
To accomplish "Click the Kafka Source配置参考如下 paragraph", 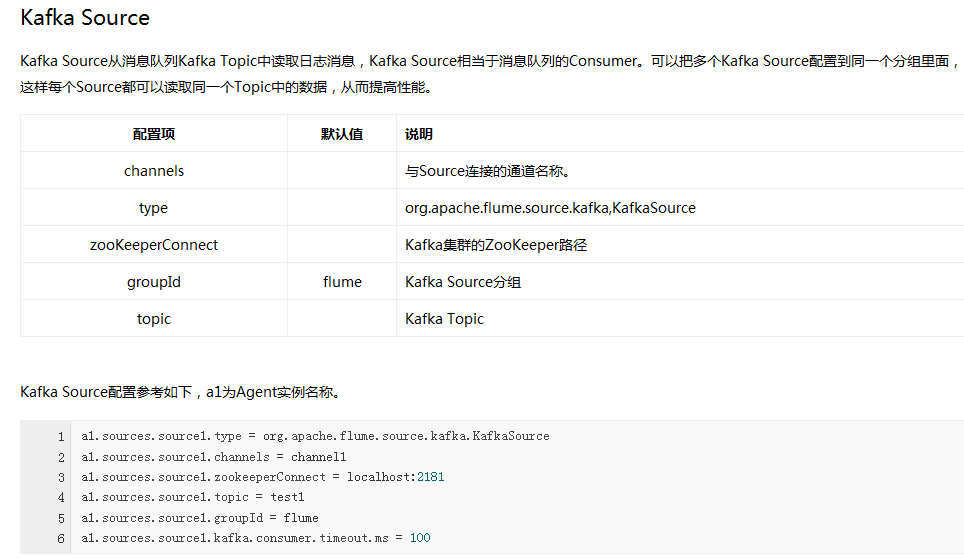I will (180, 392).
